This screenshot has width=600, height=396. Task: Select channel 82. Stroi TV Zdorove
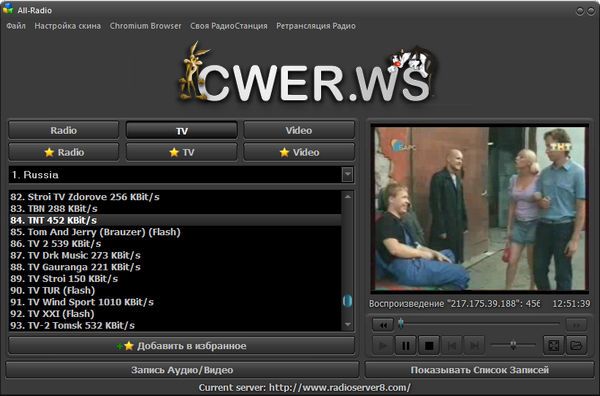click(x=175, y=197)
